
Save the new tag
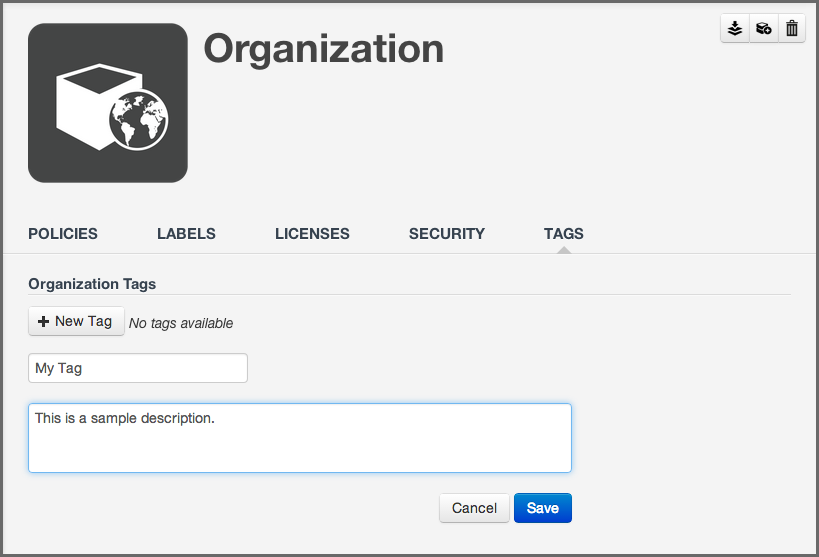[x=543, y=508]
